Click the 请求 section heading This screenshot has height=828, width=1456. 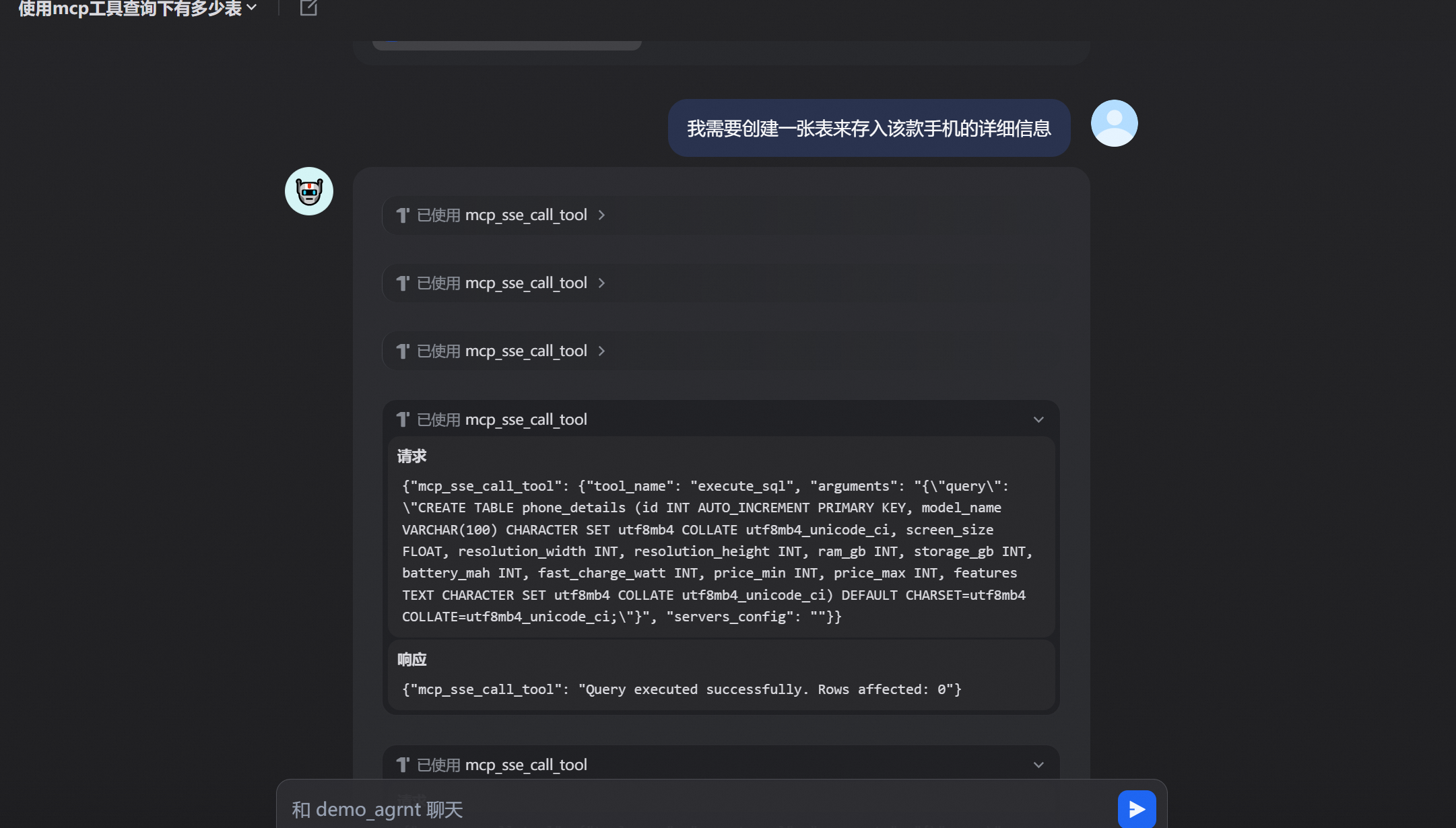411,456
